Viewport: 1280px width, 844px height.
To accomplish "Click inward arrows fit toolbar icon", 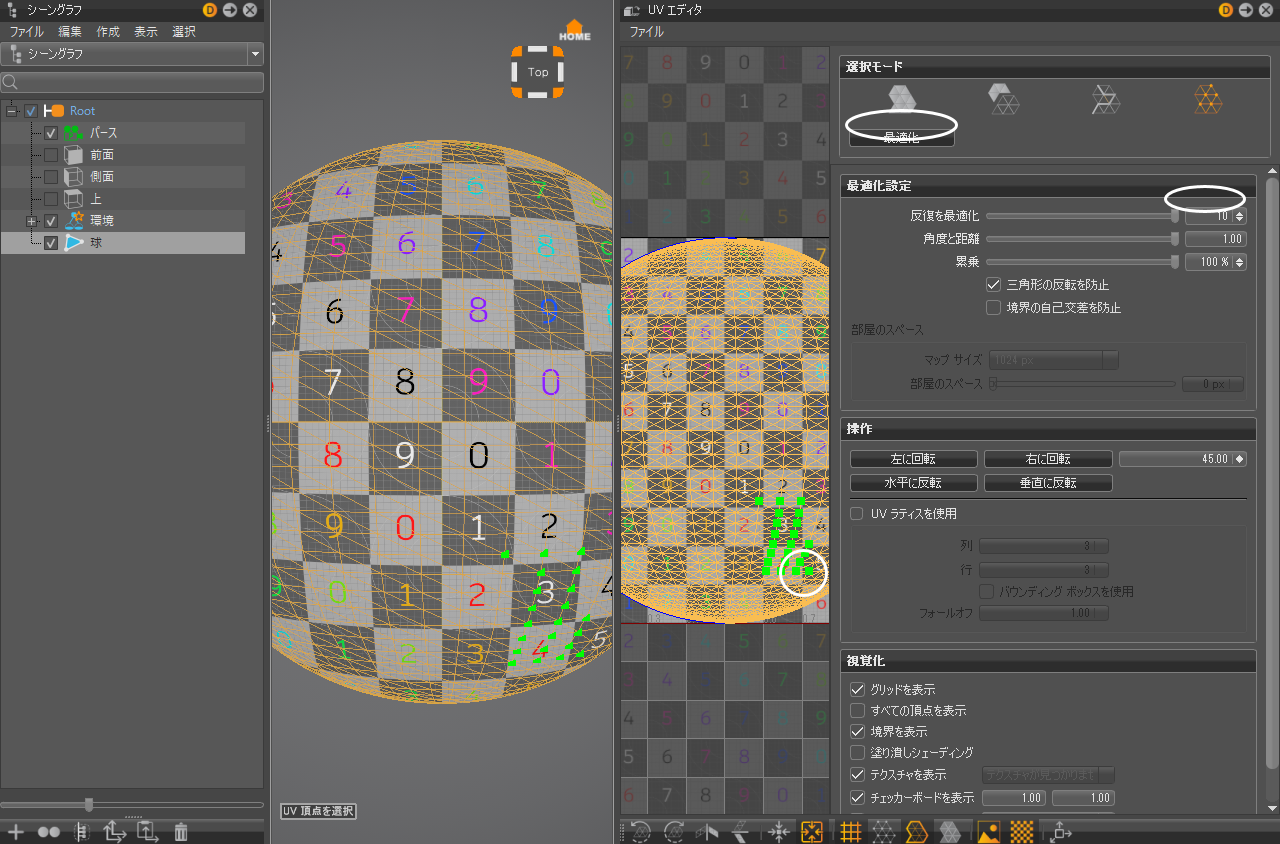I will coord(780,831).
